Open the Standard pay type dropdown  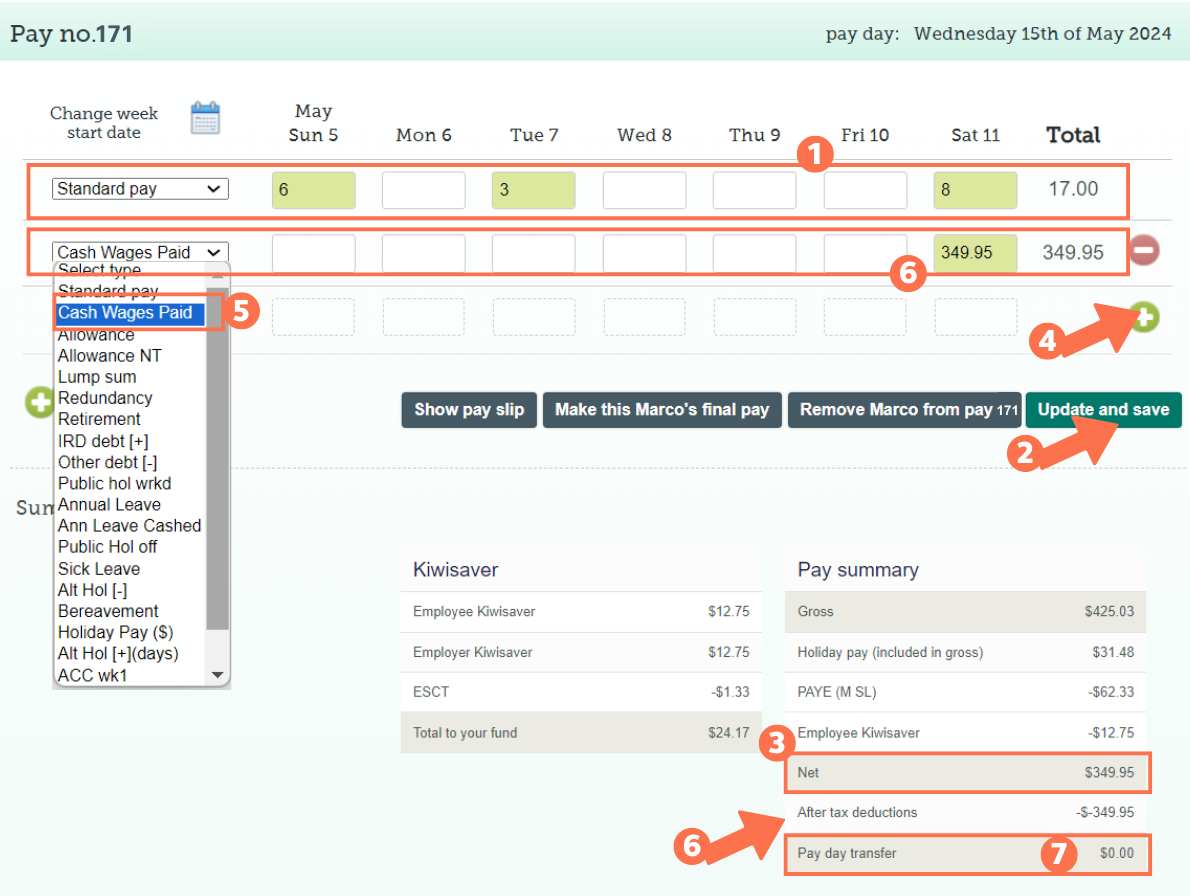(139, 188)
